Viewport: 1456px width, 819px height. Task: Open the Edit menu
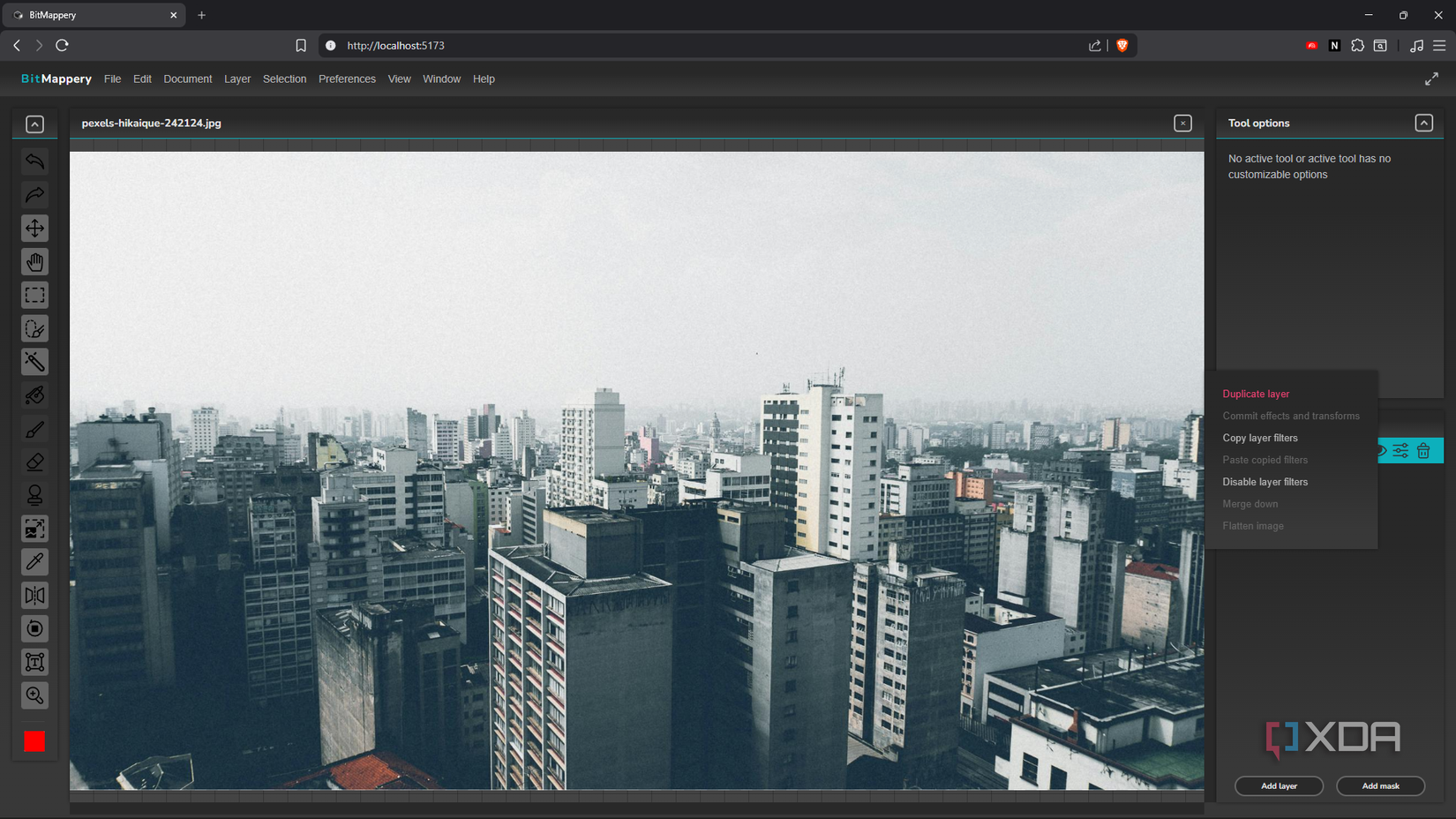click(x=142, y=79)
